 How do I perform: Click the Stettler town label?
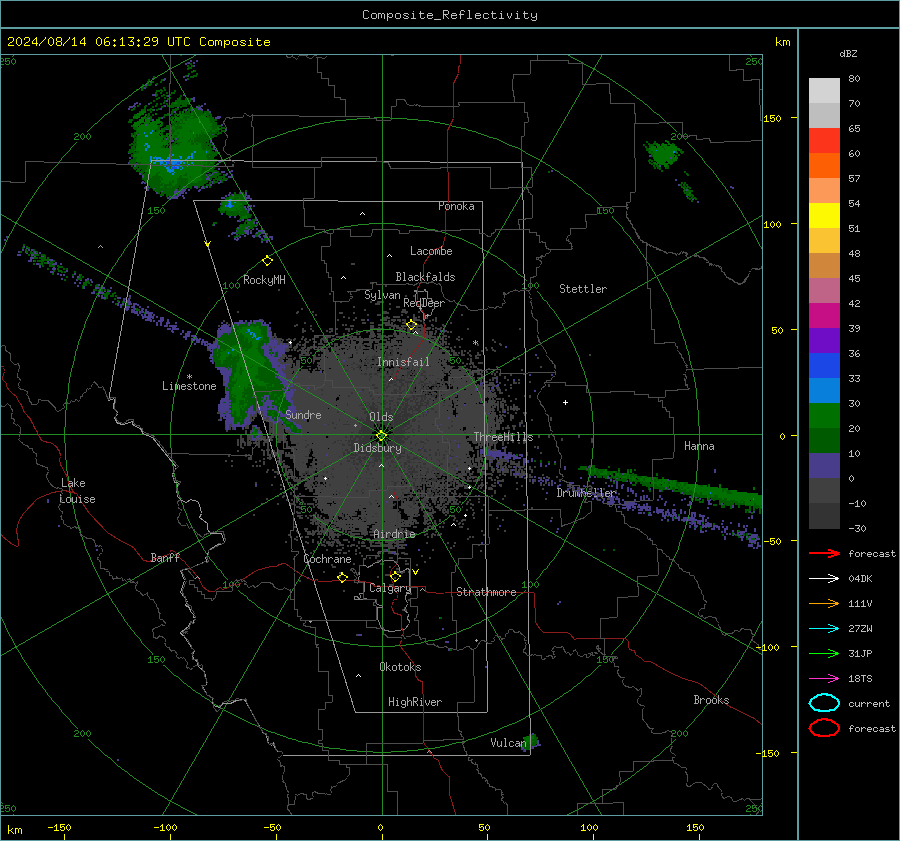583,289
